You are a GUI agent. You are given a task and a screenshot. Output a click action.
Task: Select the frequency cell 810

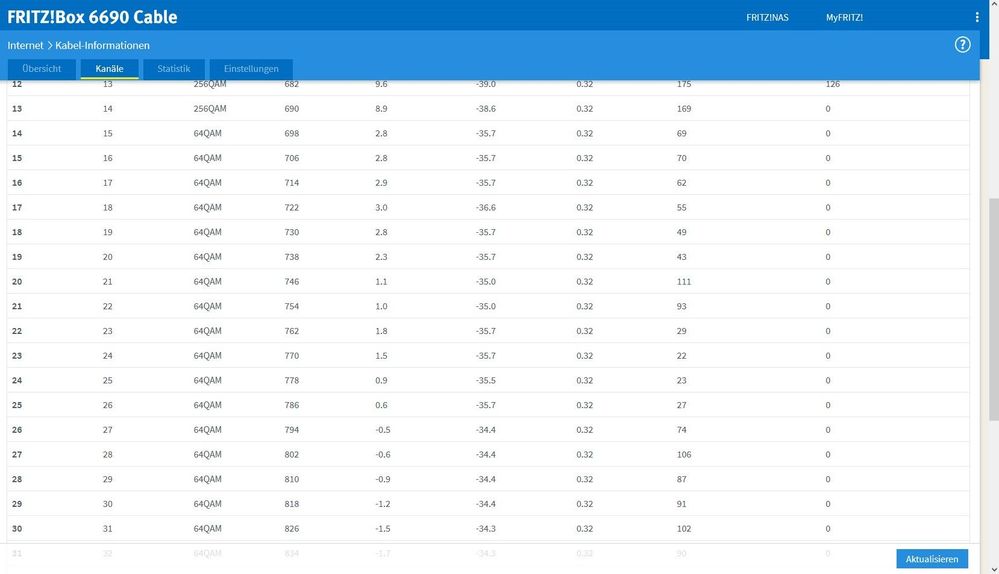point(292,479)
